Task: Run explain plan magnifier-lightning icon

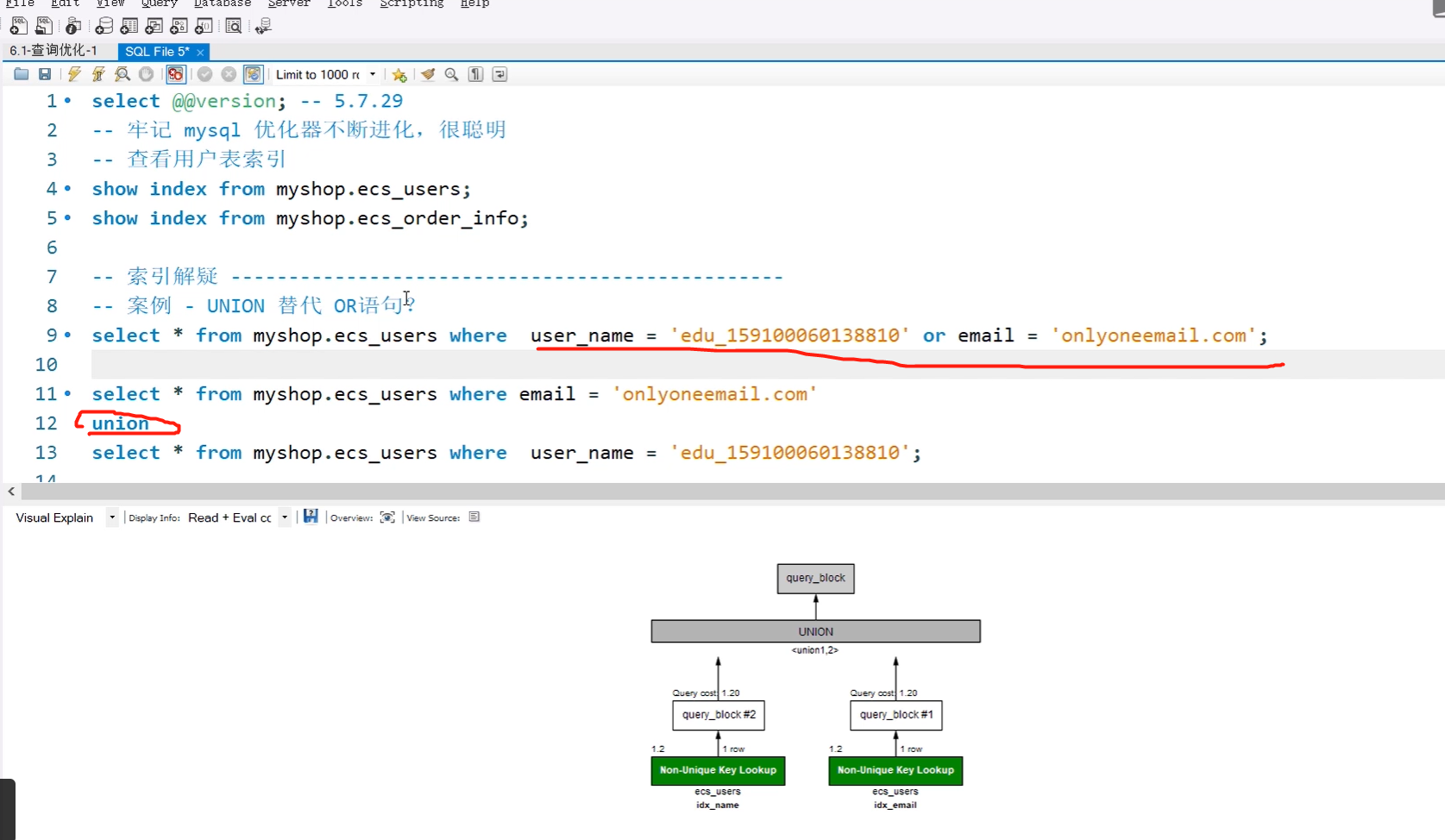Action: [x=123, y=74]
